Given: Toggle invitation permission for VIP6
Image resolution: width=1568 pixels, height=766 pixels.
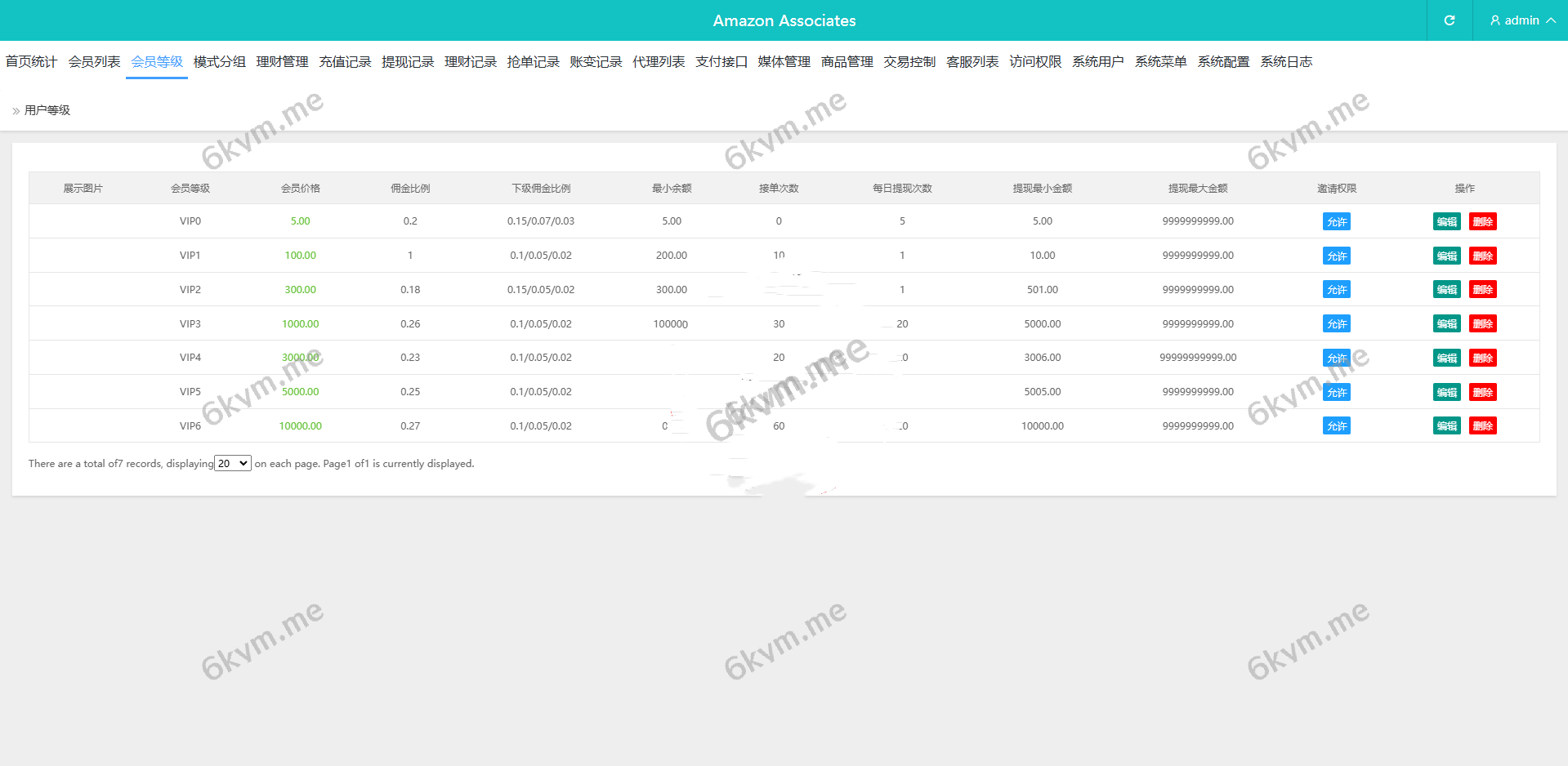Looking at the screenshot, I should (x=1336, y=426).
